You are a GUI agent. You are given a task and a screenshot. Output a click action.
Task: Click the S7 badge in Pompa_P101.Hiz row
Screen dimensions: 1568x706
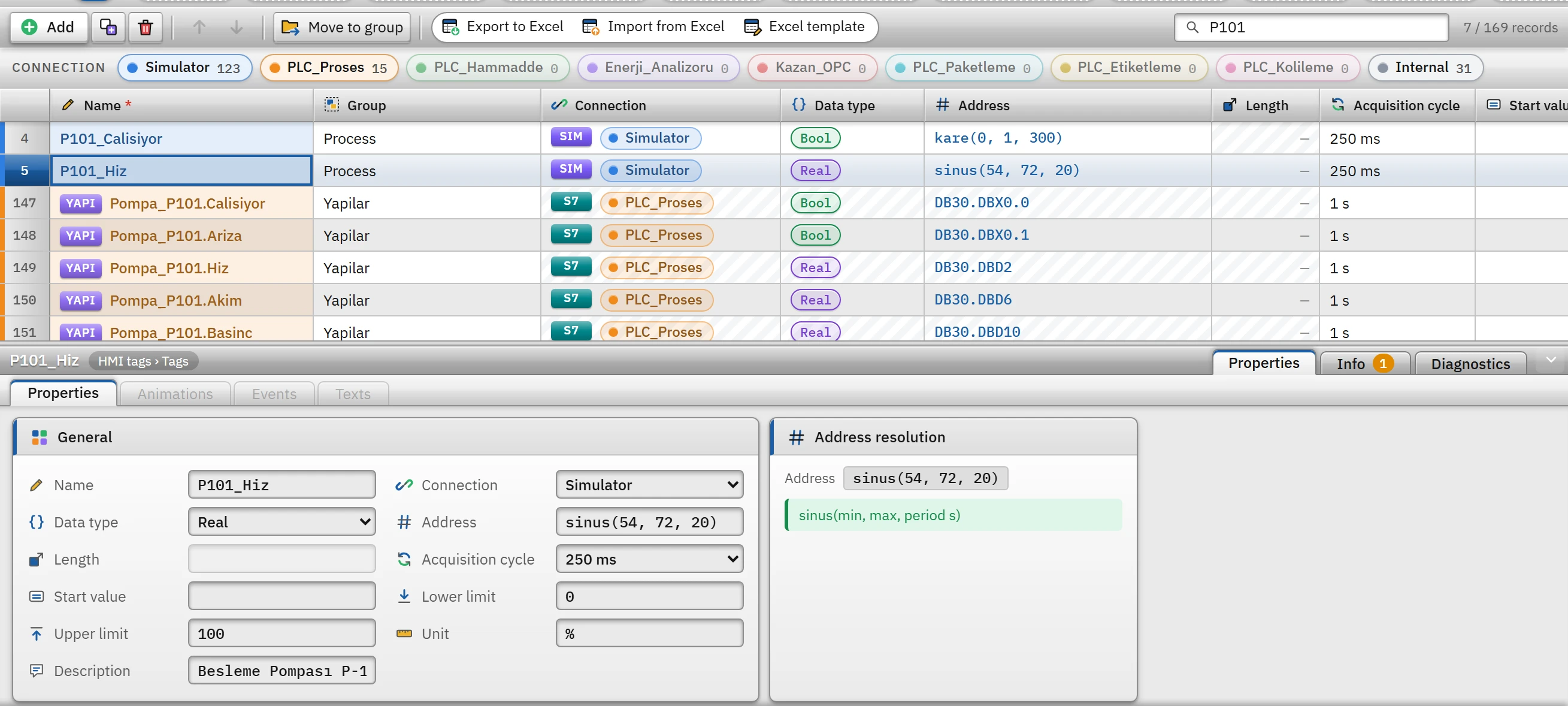570,266
